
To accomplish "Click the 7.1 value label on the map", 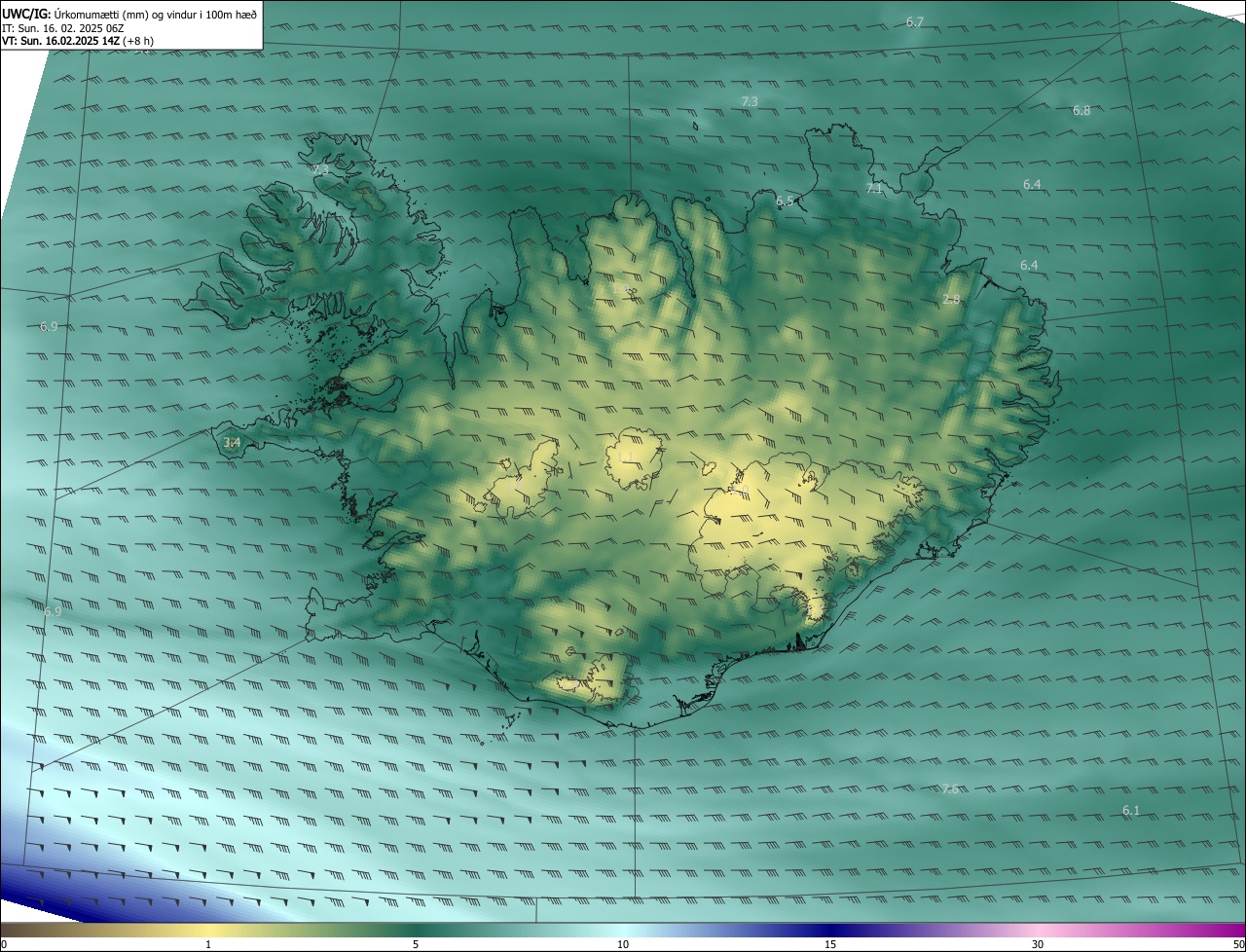I will (x=874, y=188).
